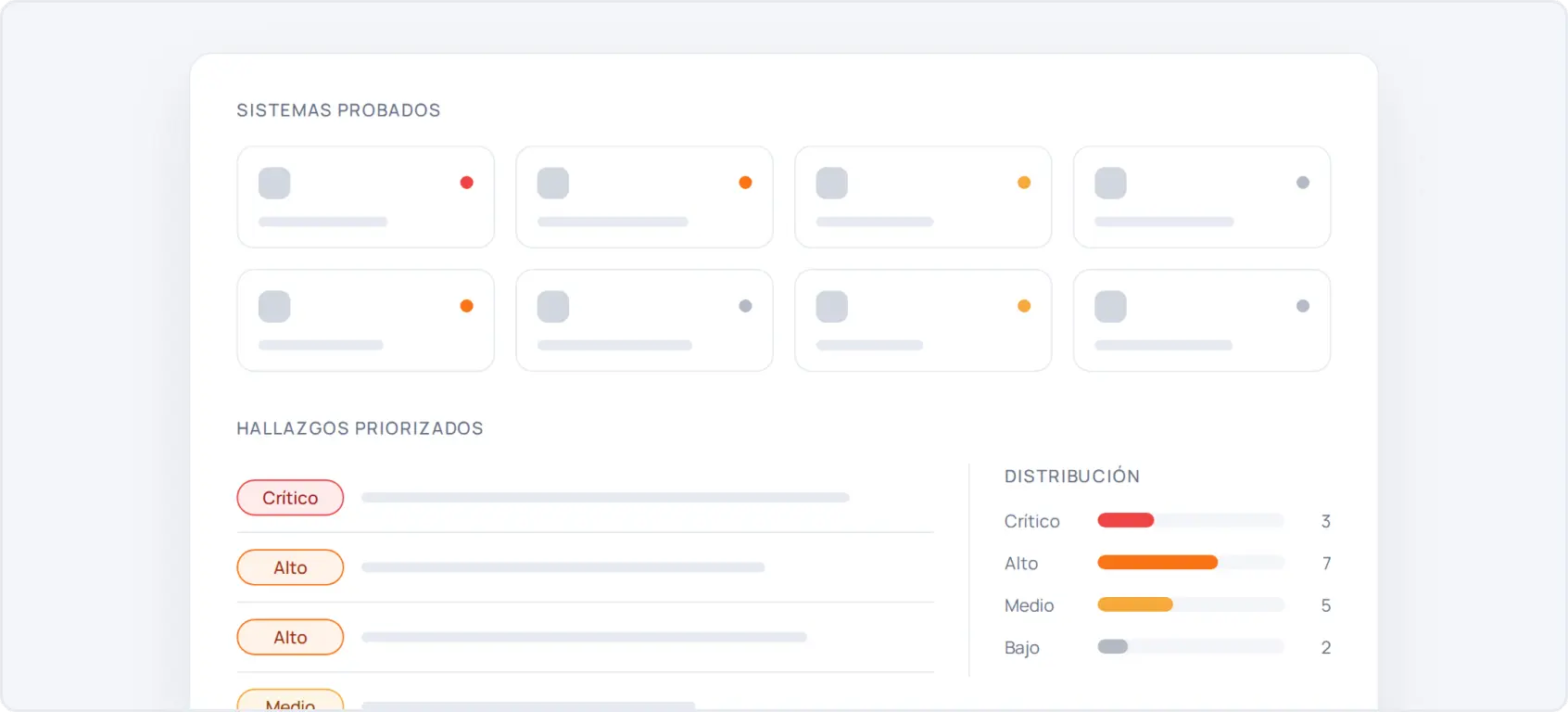Click the DISTRIBUCIÓN heading
This screenshot has height=712, width=1568.
pos(1072,476)
